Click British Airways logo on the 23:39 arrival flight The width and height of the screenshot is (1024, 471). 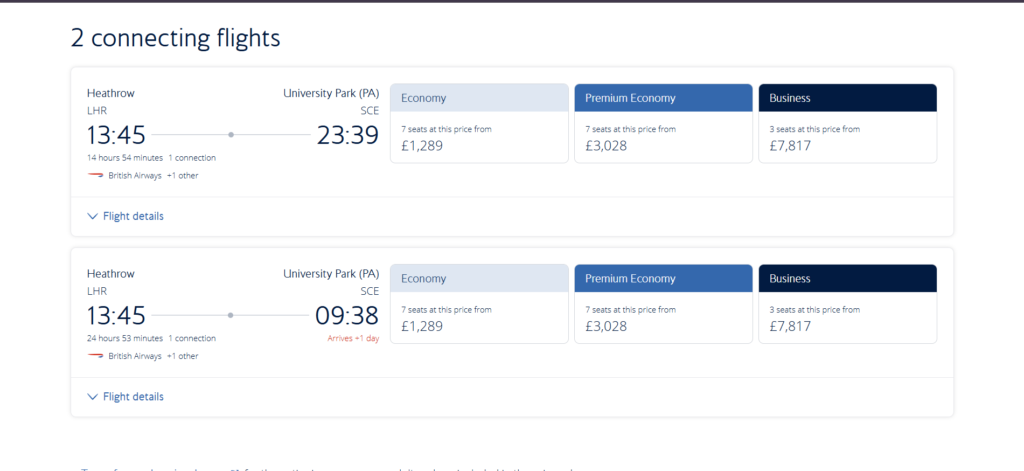[95, 175]
